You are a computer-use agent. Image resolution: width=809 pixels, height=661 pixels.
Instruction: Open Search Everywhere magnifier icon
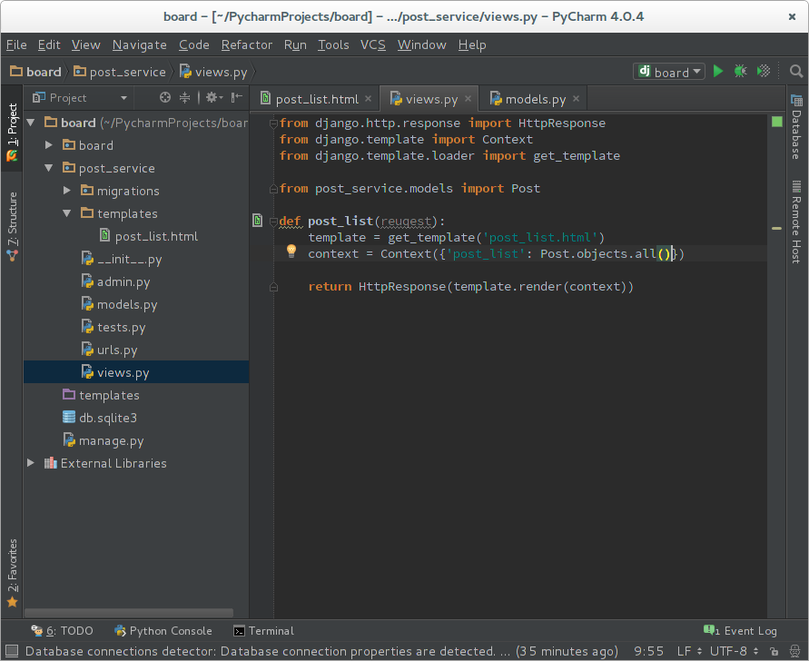point(796,71)
